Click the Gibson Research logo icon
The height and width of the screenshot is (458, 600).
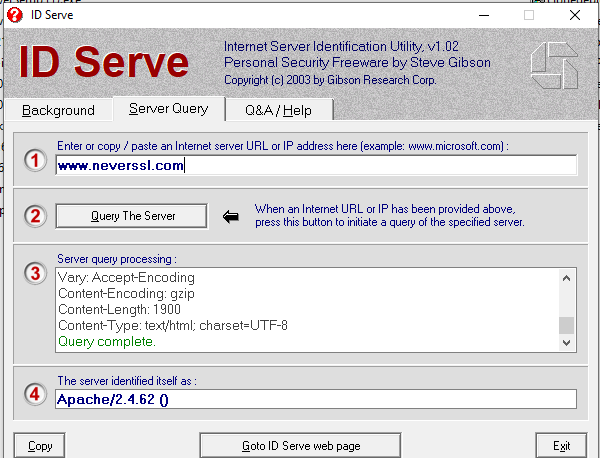pos(554,65)
